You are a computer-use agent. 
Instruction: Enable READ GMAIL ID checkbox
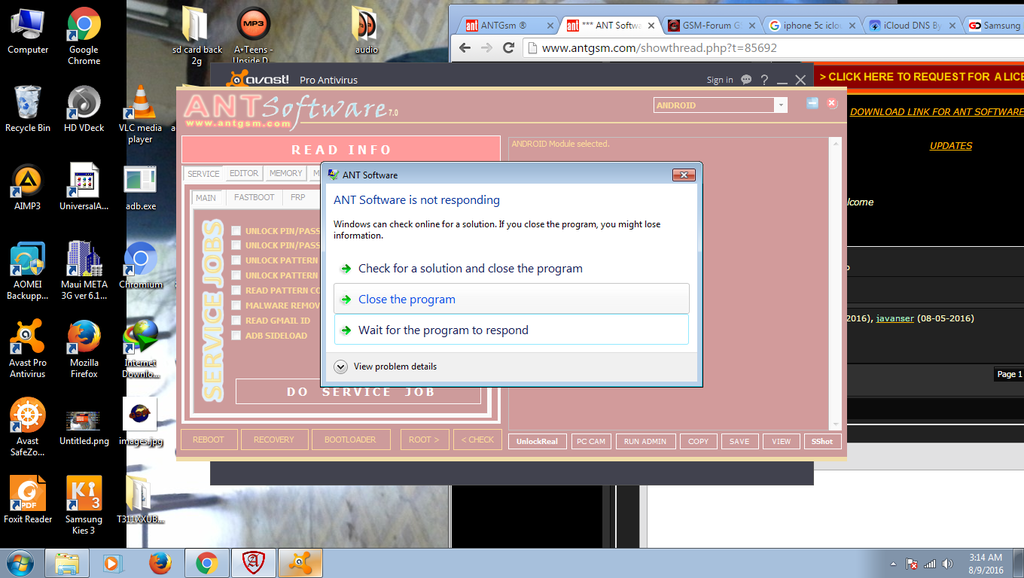click(x=236, y=320)
